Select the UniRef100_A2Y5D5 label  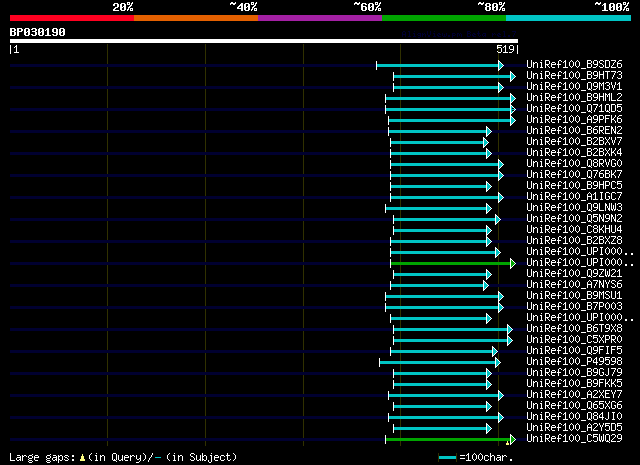(574, 428)
